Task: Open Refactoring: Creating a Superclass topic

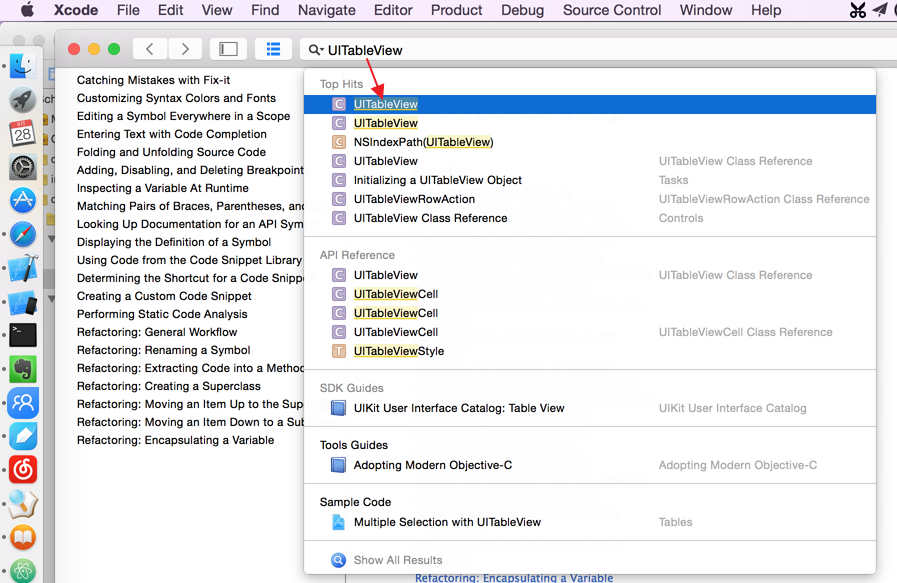Action: 169,386
